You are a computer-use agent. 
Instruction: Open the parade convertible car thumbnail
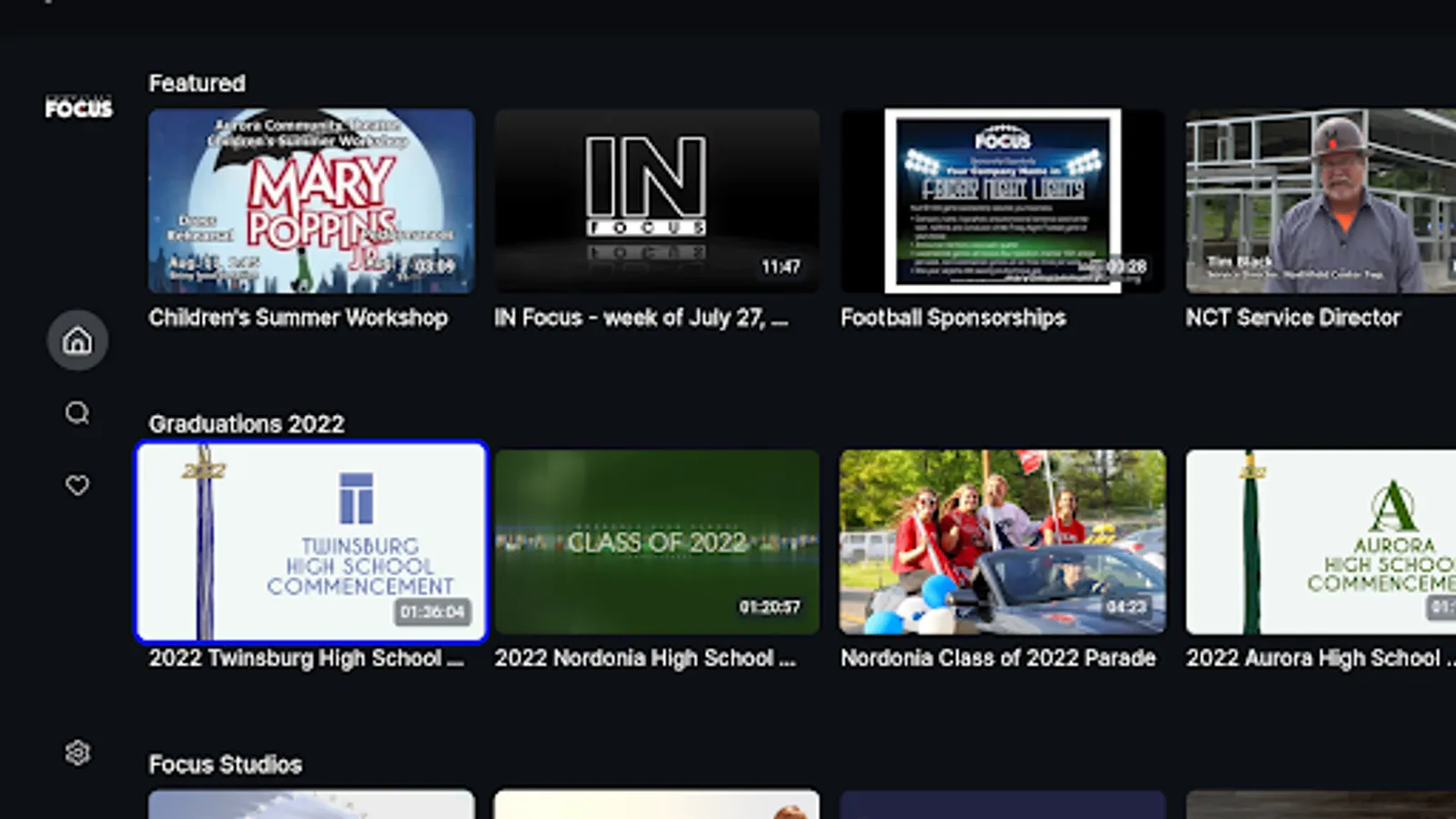tap(1003, 542)
